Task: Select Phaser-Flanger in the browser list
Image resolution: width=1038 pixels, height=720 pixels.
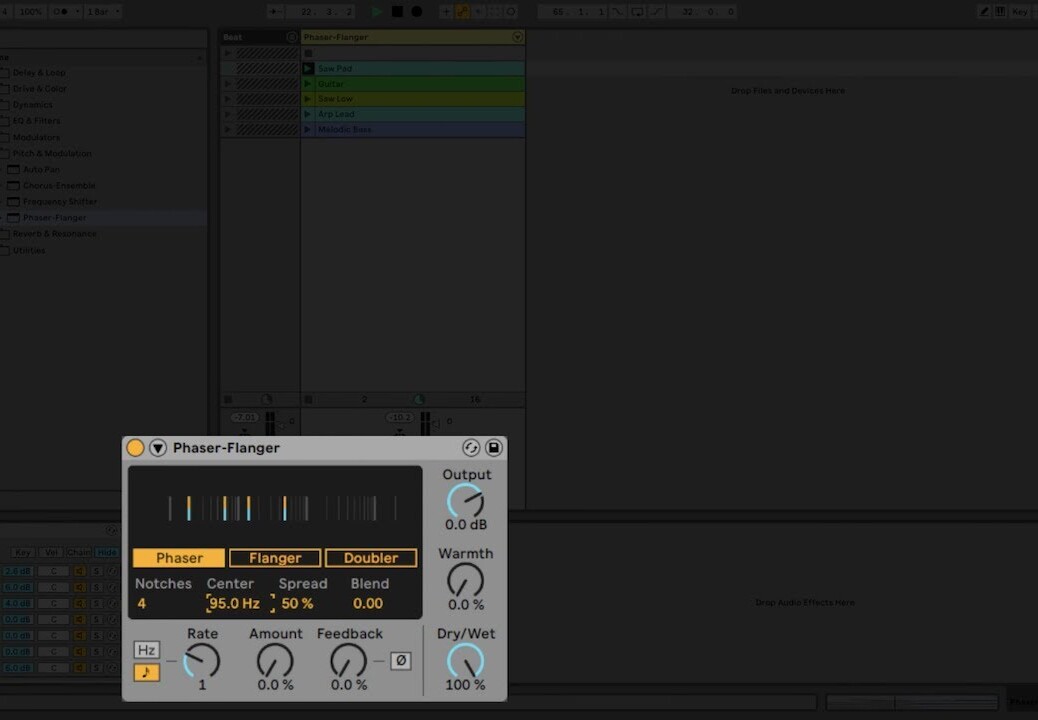Action: click(x=55, y=218)
